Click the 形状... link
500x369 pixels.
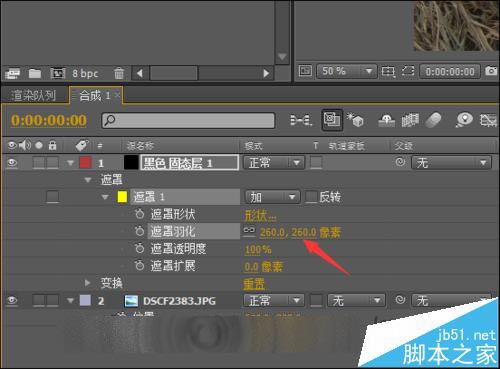[260, 216]
